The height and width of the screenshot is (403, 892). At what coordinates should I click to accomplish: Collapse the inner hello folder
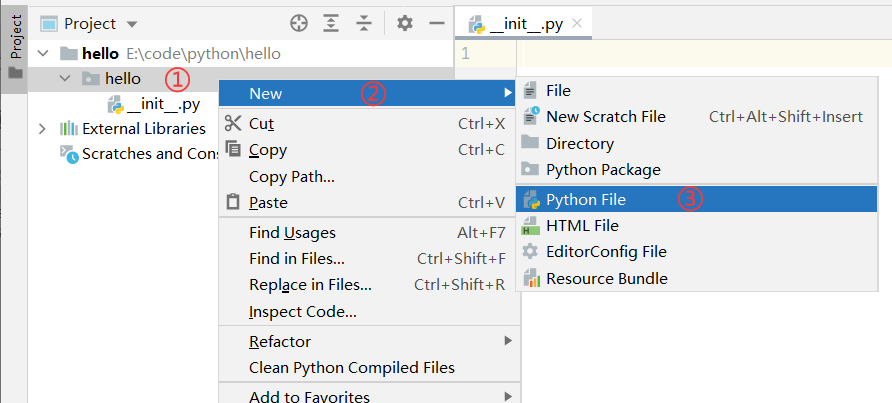pos(65,78)
